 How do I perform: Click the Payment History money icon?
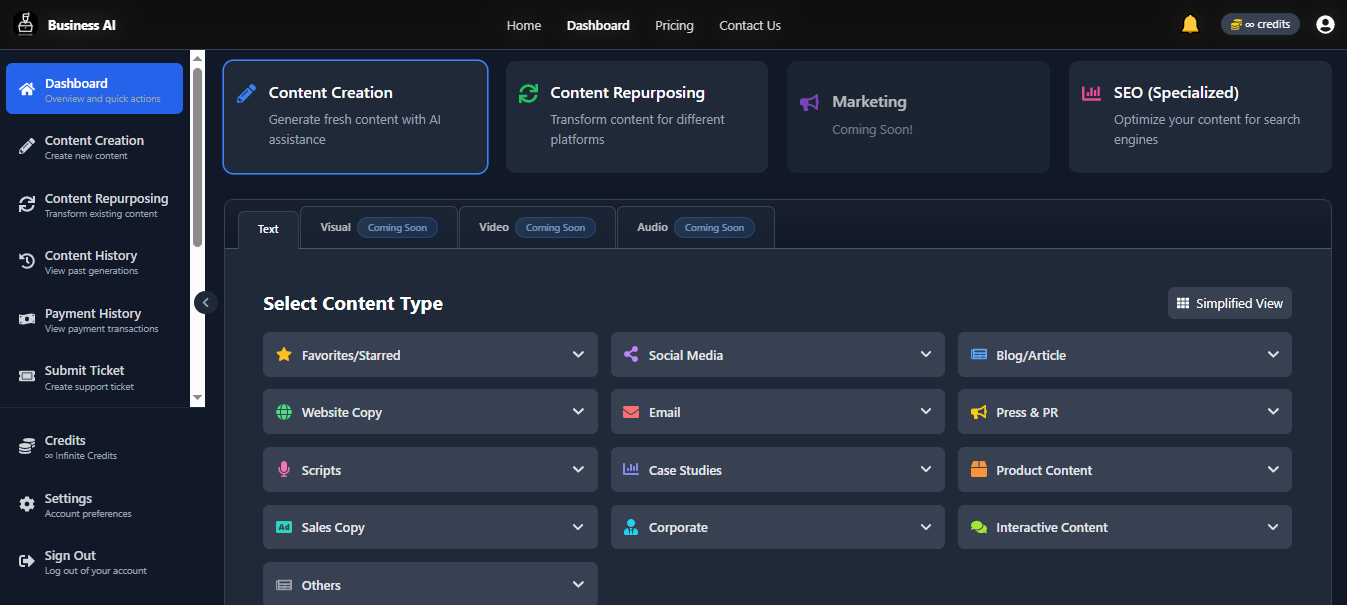(27, 319)
